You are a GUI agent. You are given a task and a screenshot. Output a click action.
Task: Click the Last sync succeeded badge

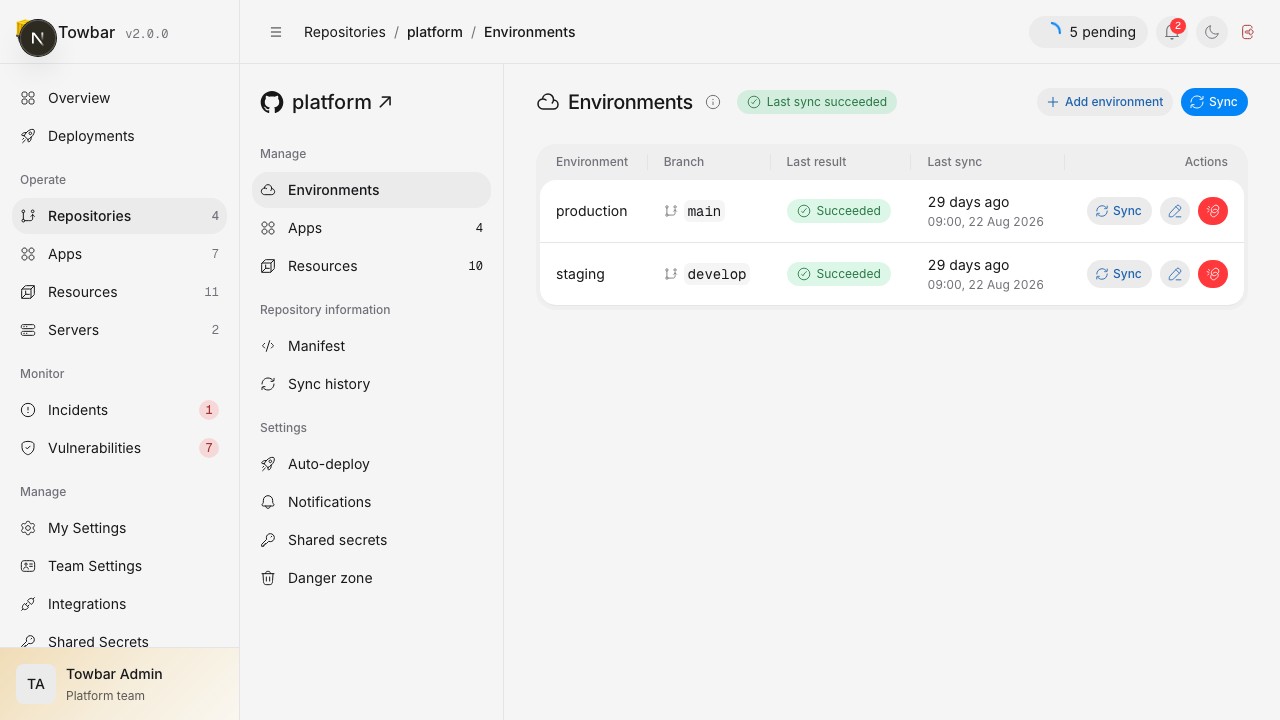click(x=817, y=102)
